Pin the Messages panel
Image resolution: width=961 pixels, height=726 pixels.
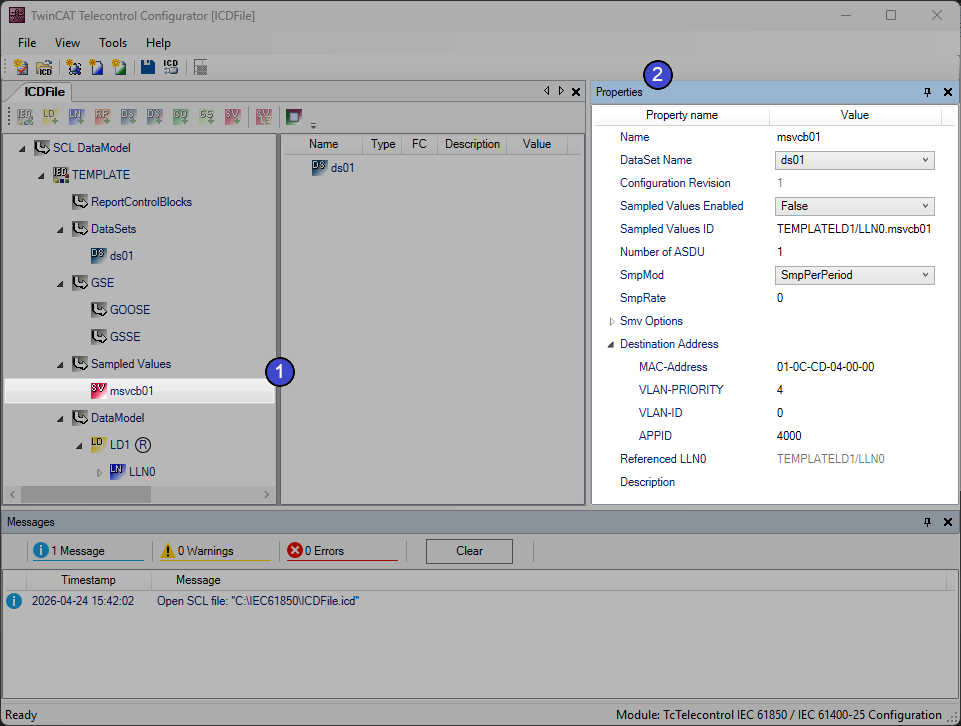tap(927, 522)
